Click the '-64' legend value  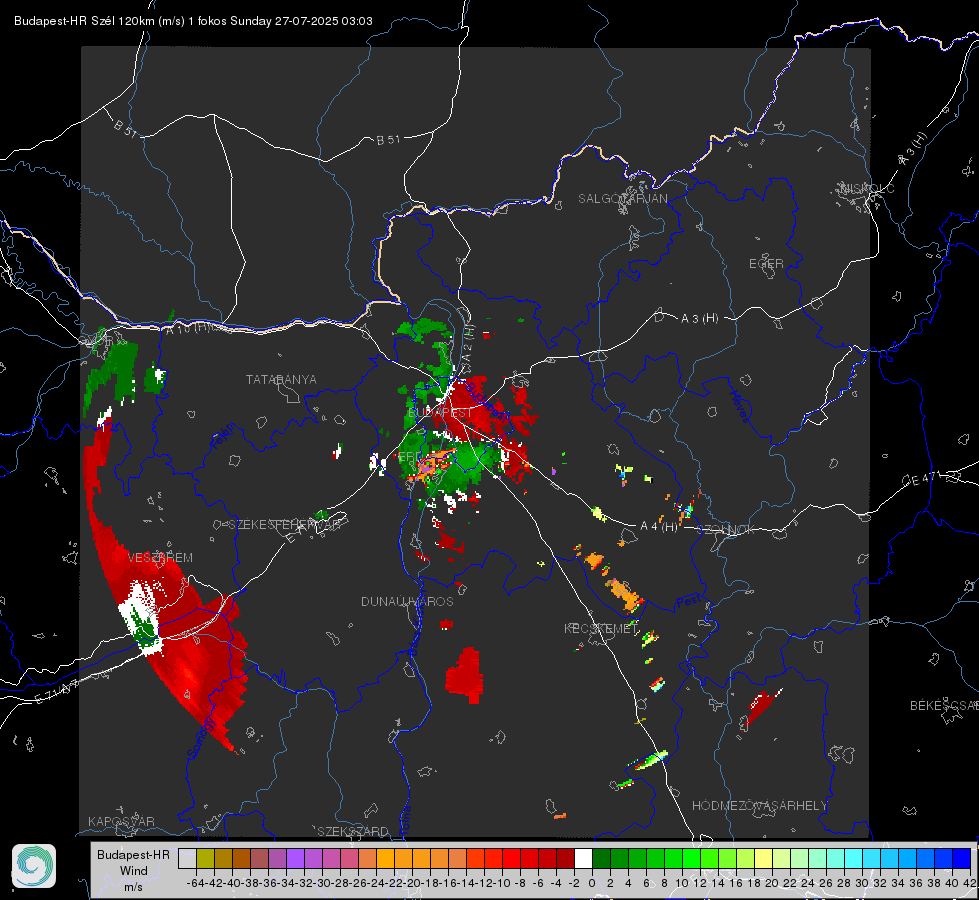(x=195, y=883)
